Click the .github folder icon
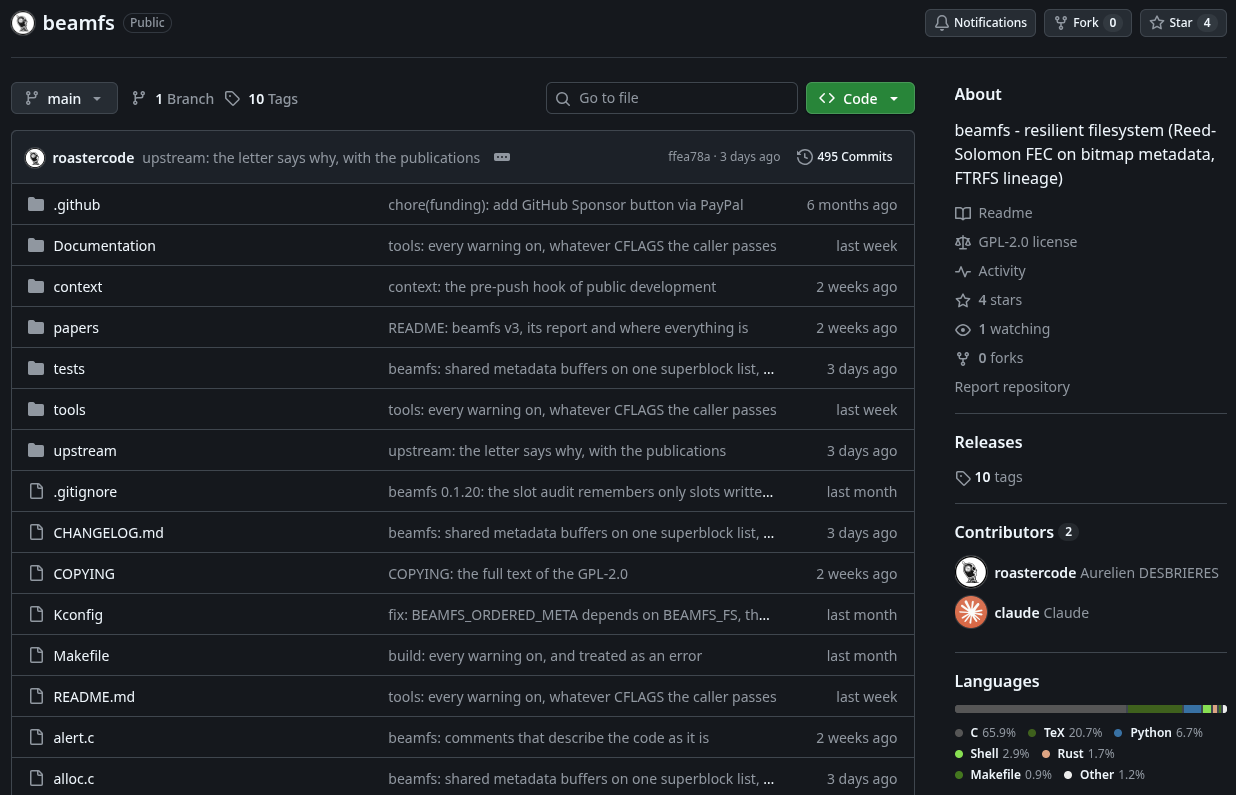1236x795 pixels. pyautogui.click(x=37, y=205)
